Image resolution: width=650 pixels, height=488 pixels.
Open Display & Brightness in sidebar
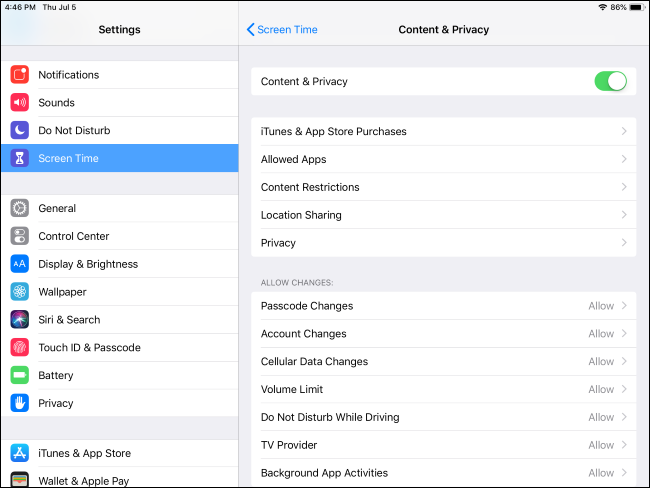(x=88, y=264)
